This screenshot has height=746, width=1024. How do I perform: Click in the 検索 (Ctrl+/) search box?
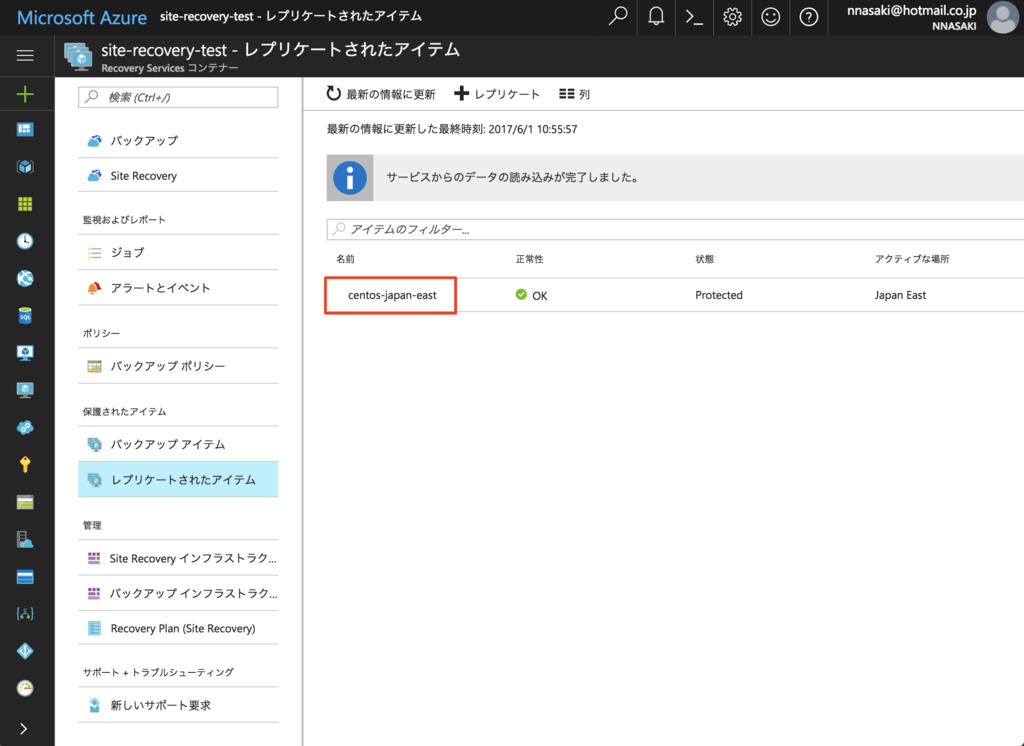click(178, 97)
